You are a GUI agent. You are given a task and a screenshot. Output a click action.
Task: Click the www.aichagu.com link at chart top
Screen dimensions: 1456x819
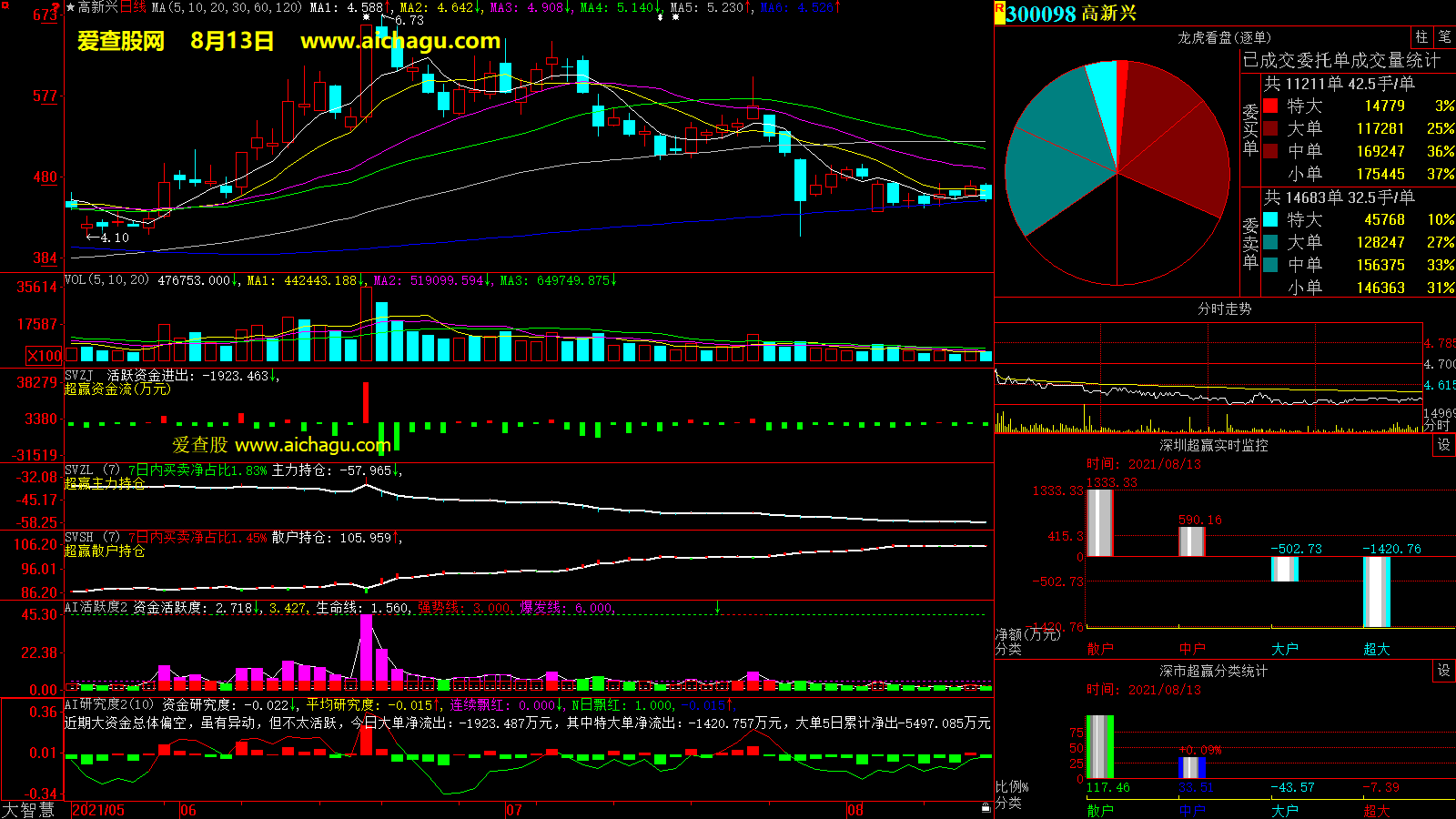[399, 41]
